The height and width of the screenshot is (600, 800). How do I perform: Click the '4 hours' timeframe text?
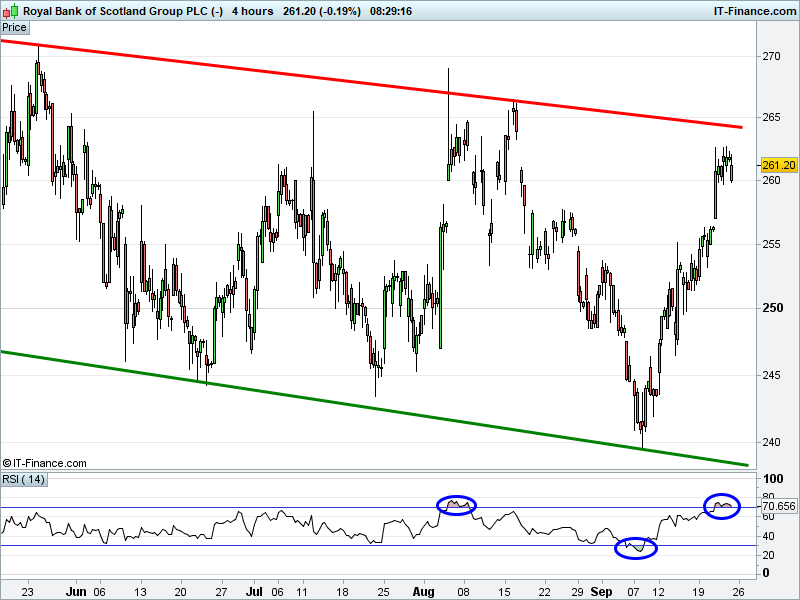(253, 11)
